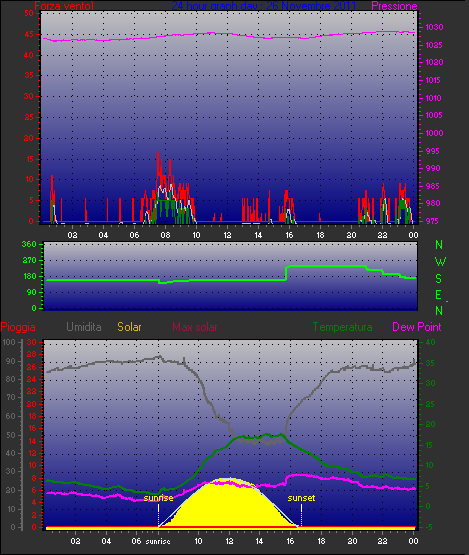Click the sunrise marker in bottom chart

(x=158, y=498)
